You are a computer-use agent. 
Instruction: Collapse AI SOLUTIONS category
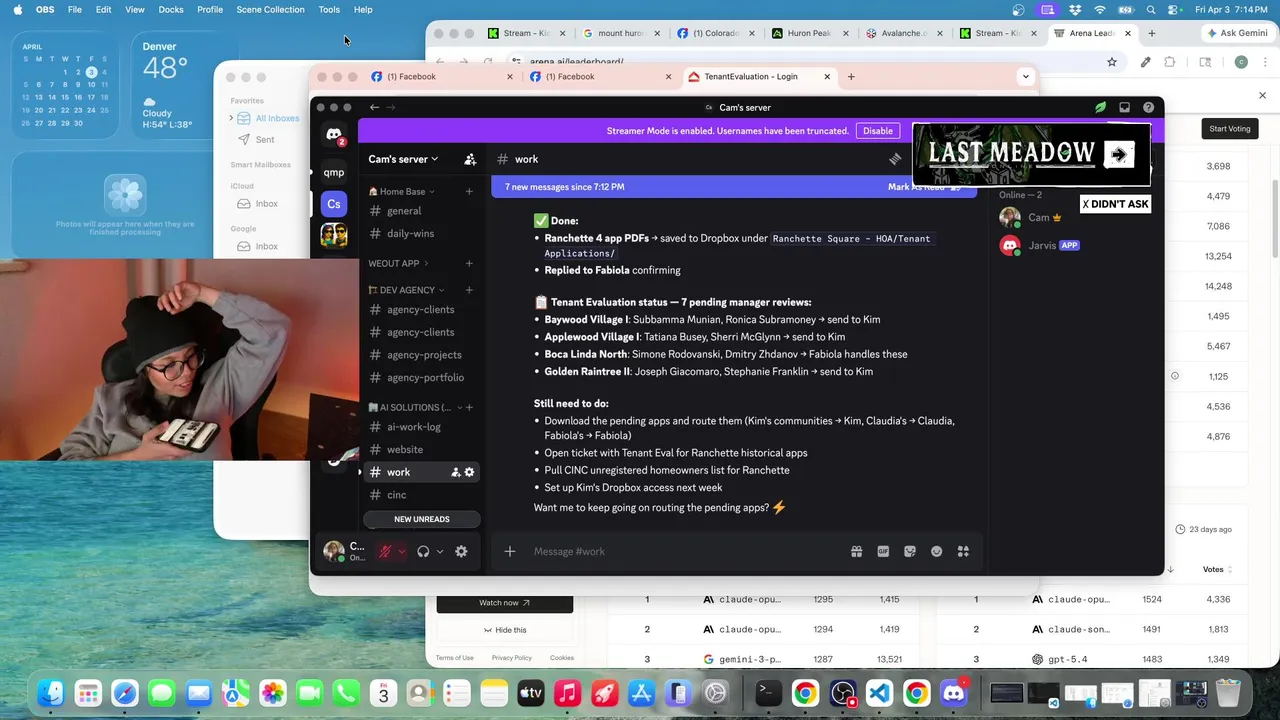click(414, 407)
